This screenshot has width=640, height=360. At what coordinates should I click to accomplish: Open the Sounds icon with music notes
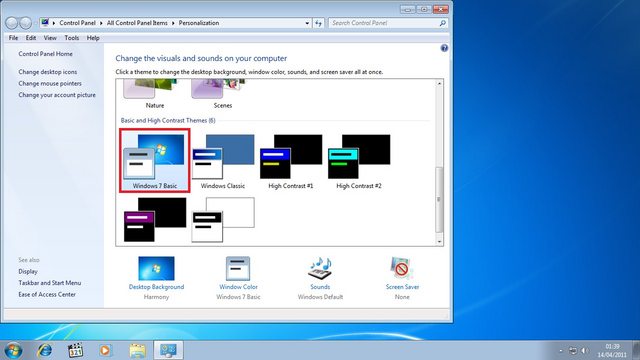coord(320,269)
